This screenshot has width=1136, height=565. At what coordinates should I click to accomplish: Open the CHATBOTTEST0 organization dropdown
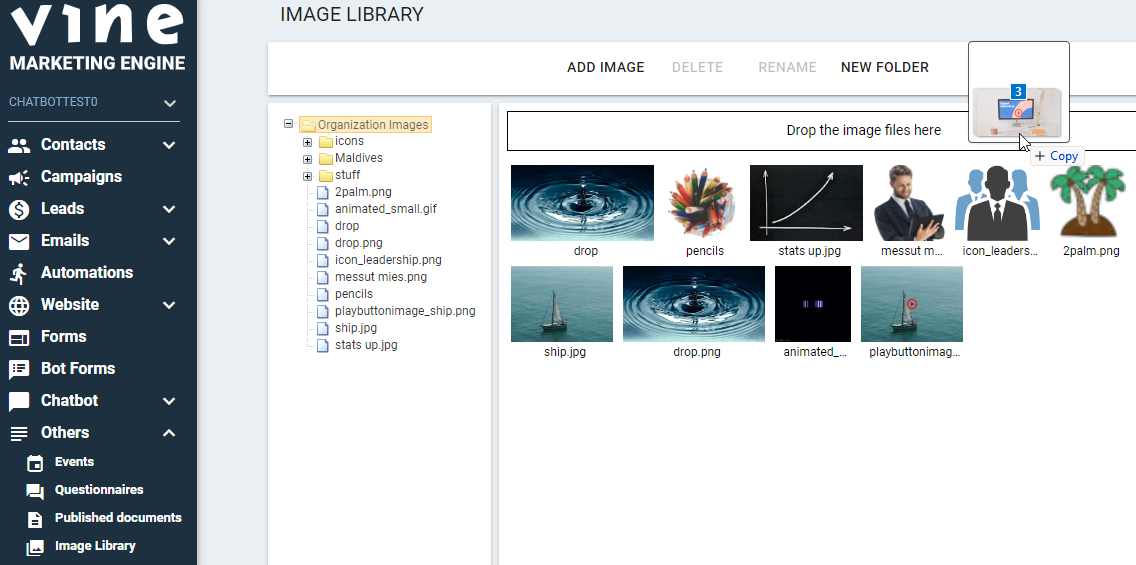tap(169, 103)
